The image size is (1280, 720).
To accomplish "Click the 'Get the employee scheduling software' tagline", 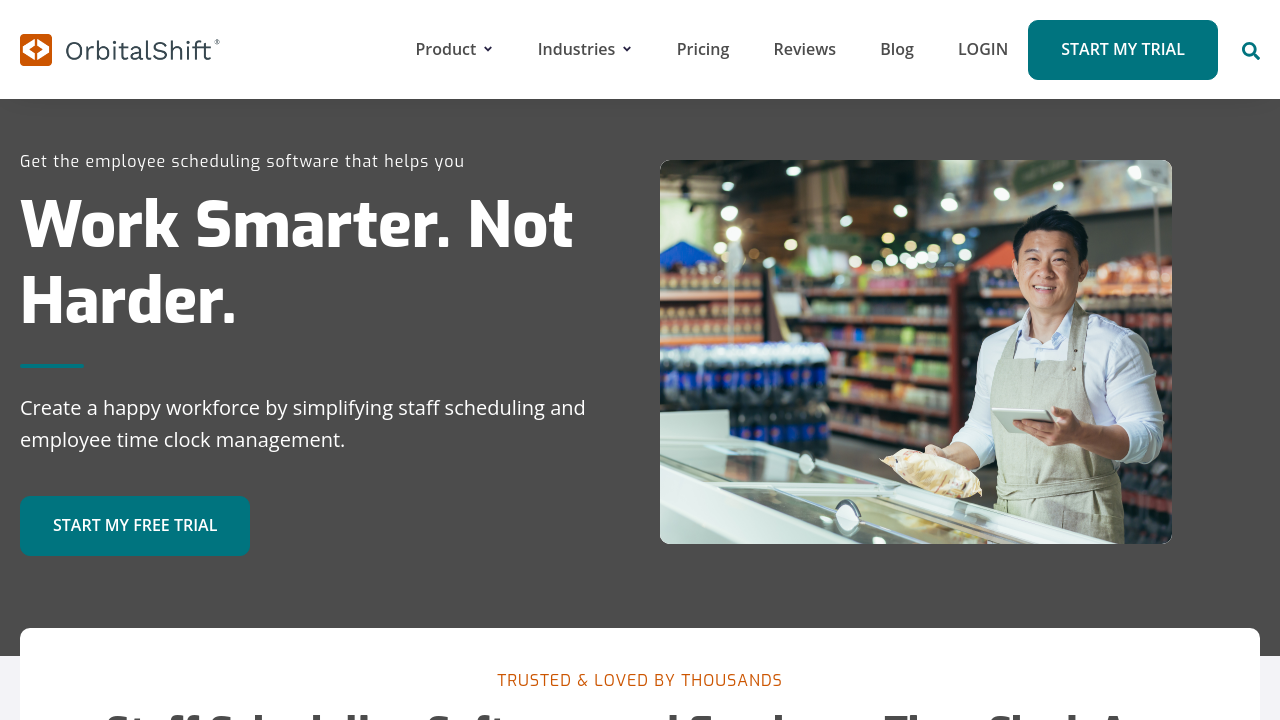I will tap(242, 161).
